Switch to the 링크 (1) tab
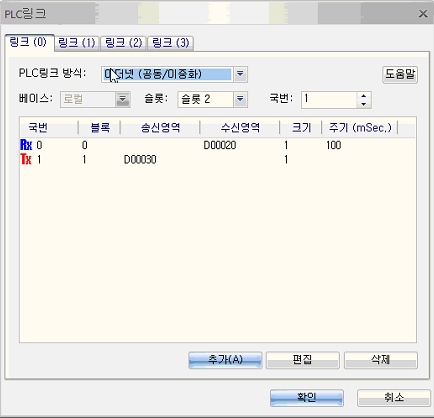The image size is (434, 418). coord(77,43)
